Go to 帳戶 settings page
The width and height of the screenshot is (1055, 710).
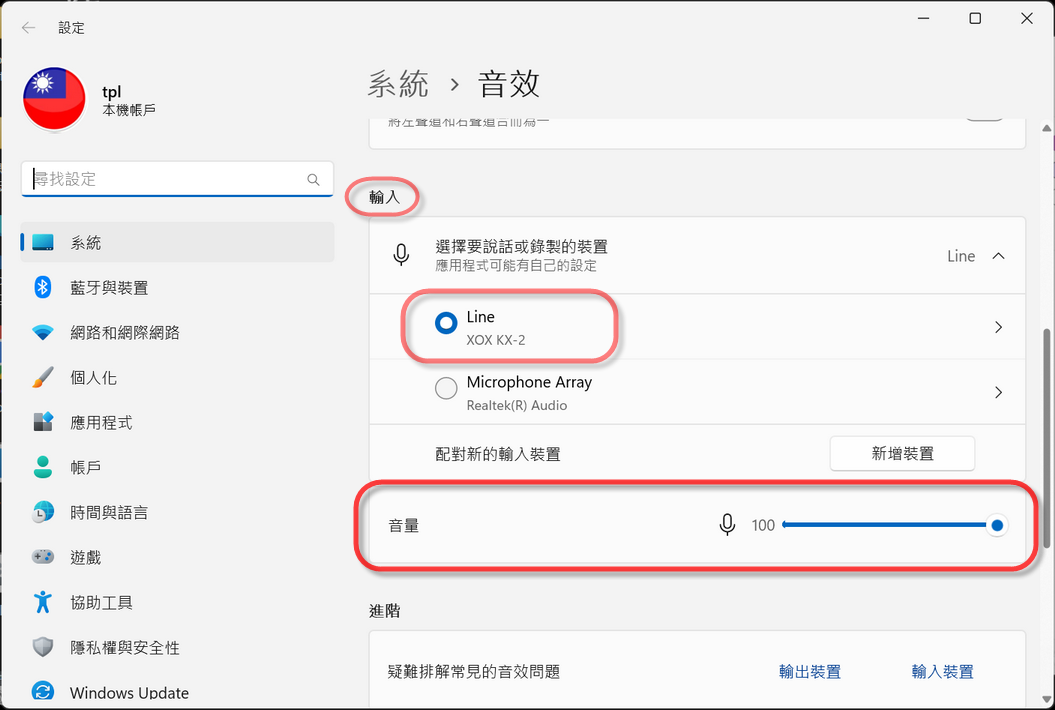(85, 467)
